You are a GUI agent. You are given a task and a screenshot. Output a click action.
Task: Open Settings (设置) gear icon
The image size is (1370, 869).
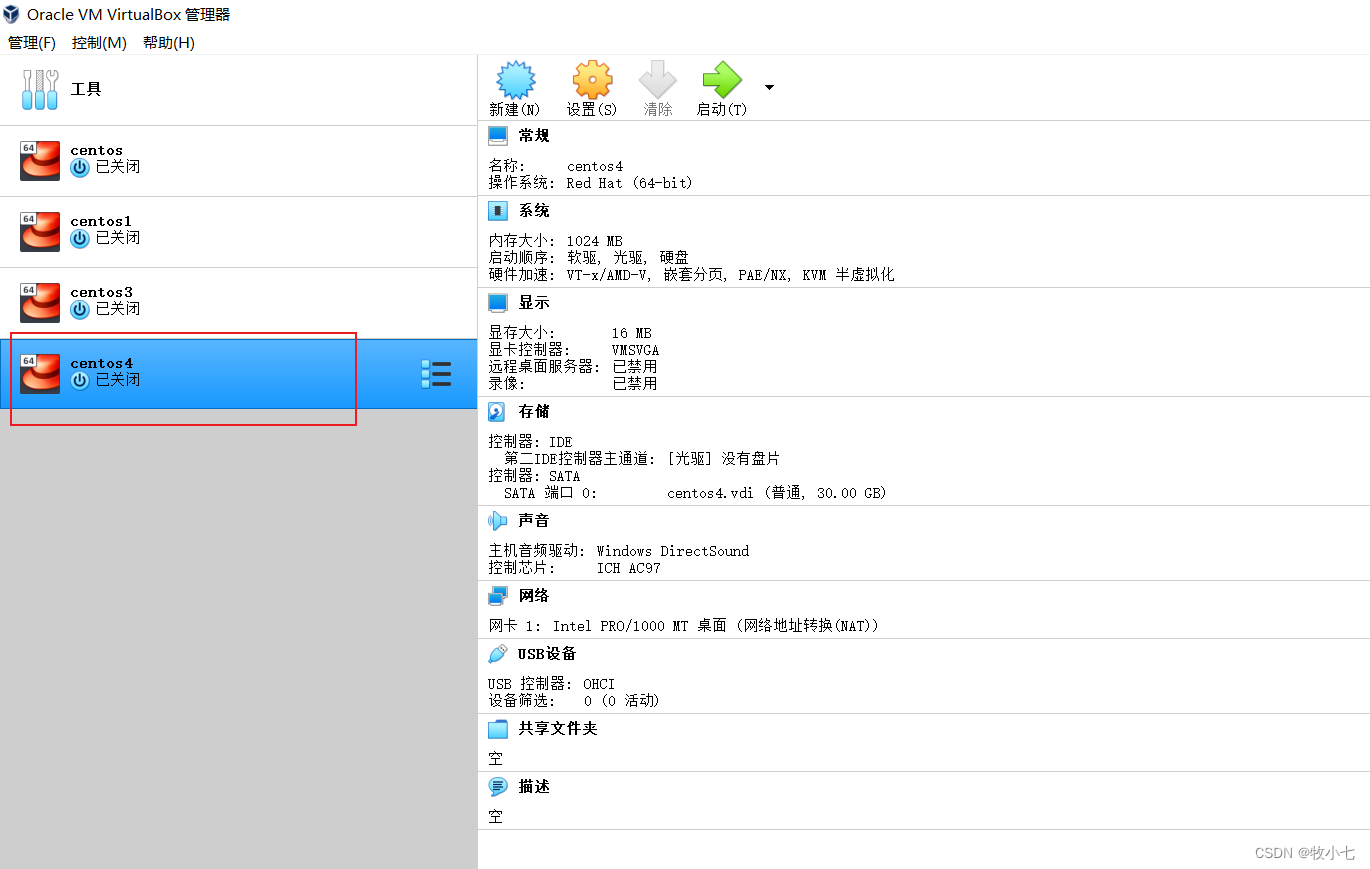(592, 80)
